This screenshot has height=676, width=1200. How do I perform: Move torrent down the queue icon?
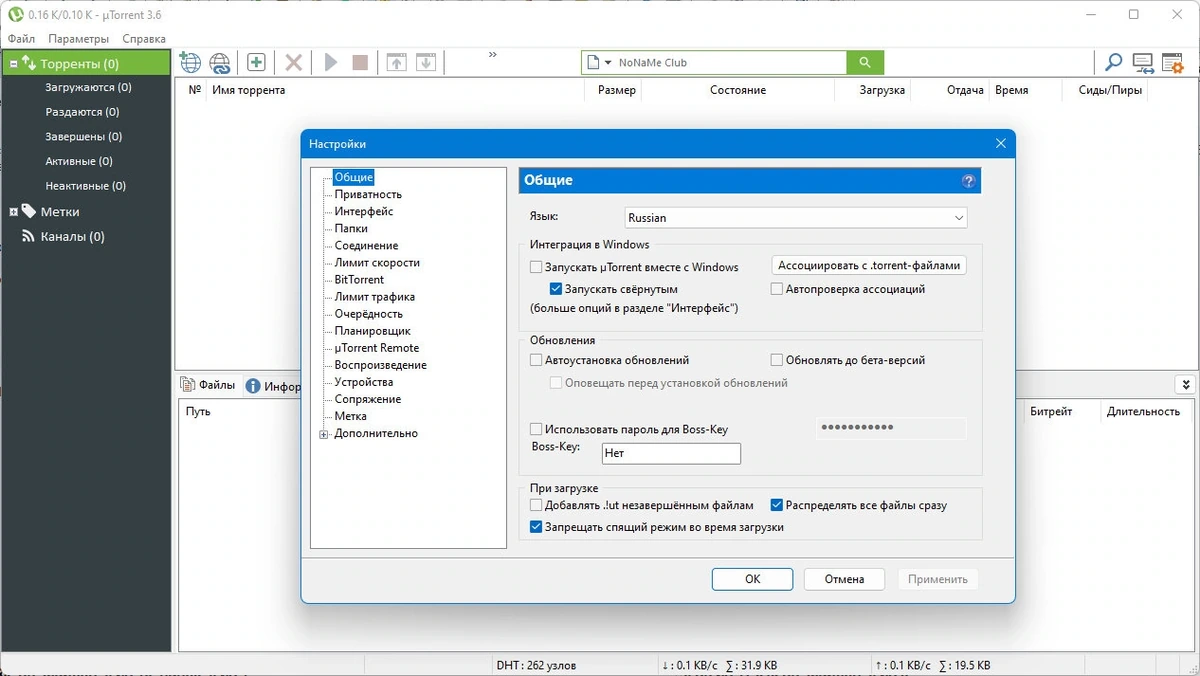[x=426, y=62]
